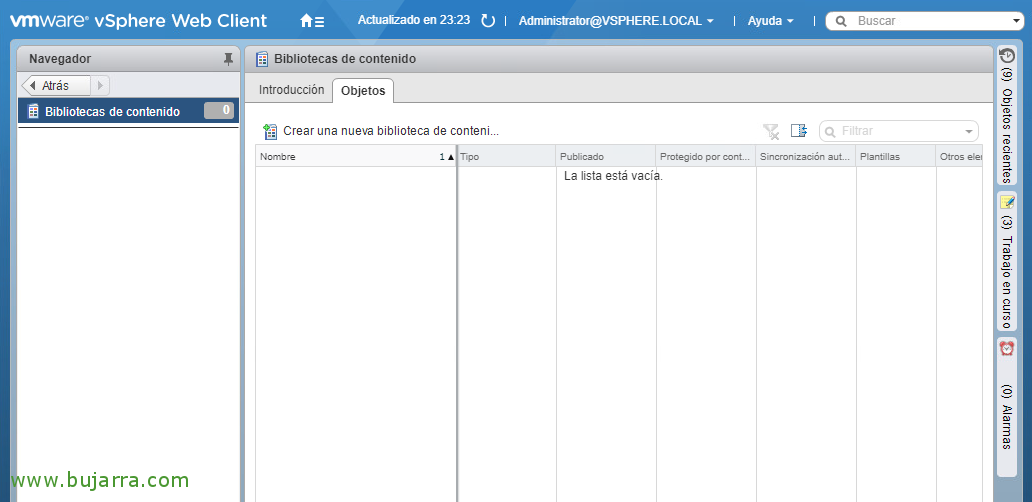Open the column selector icon

click(x=799, y=131)
